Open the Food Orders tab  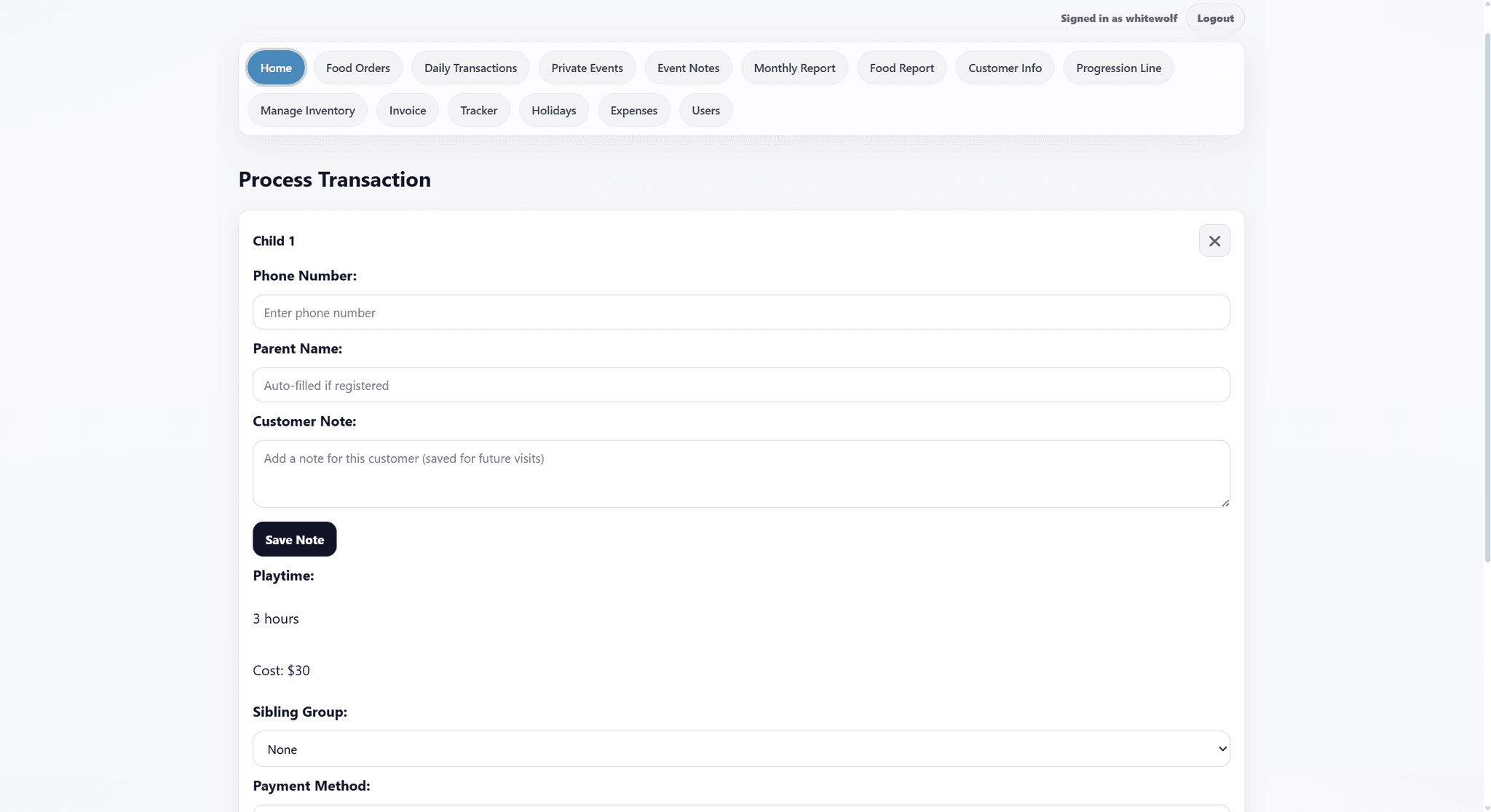pyautogui.click(x=357, y=68)
